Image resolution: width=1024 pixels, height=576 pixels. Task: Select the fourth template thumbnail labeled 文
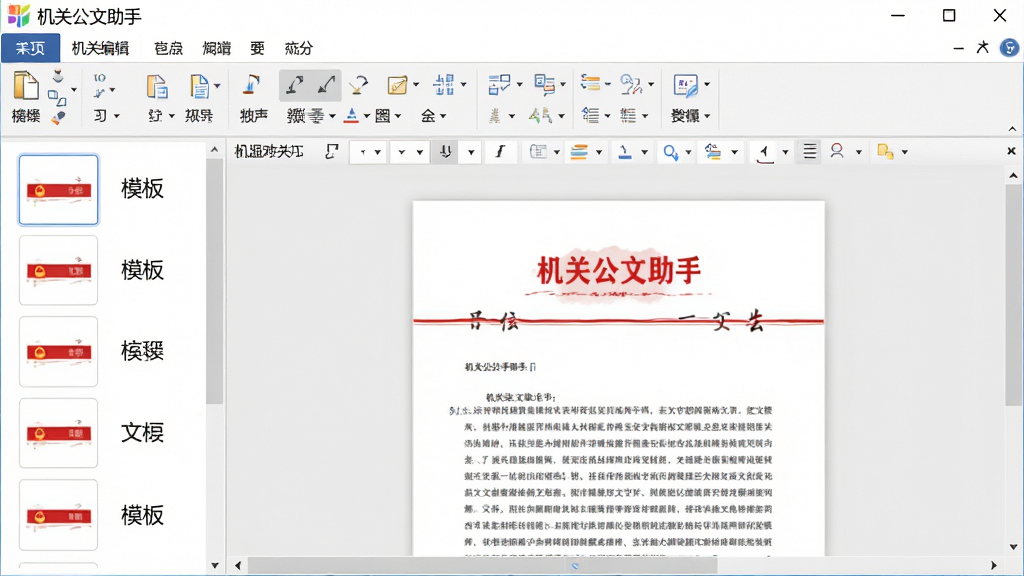(59, 433)
